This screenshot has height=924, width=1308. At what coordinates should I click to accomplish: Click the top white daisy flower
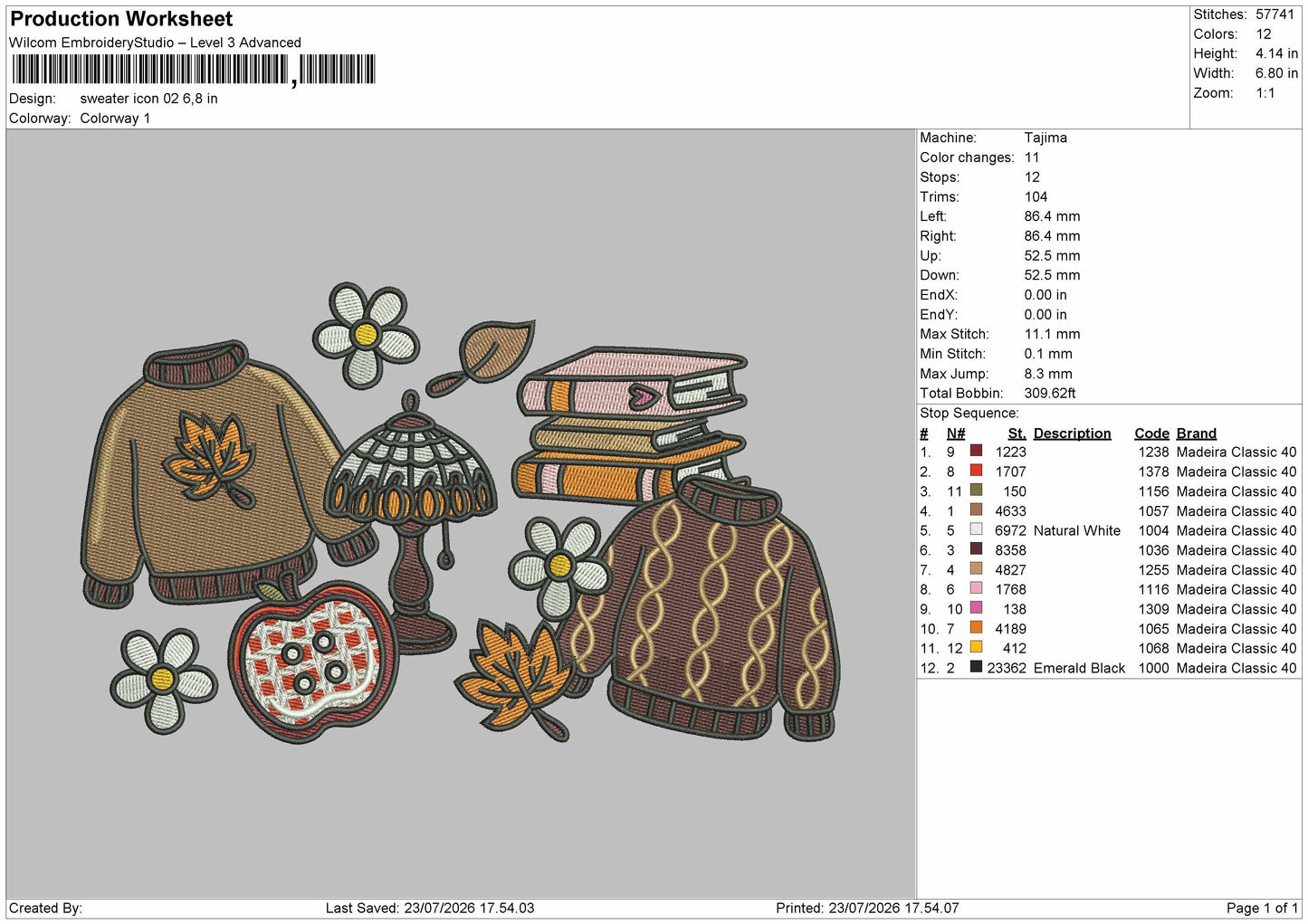point(365,335)
